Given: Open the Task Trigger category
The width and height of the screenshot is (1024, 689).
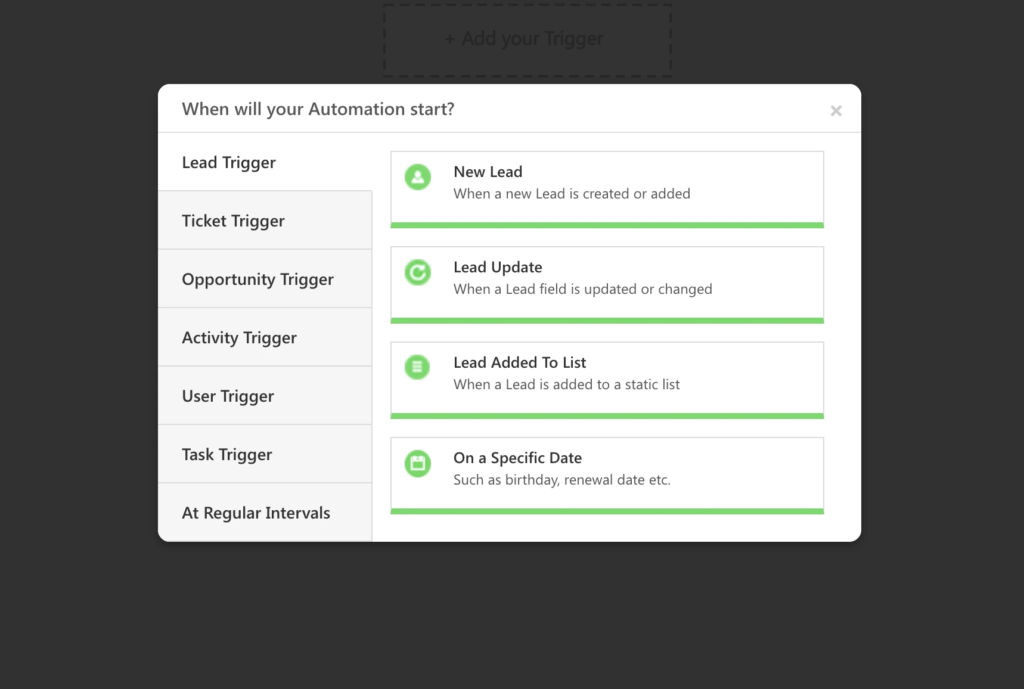Looking at the screenshot, I should click(x=226, y=454).
